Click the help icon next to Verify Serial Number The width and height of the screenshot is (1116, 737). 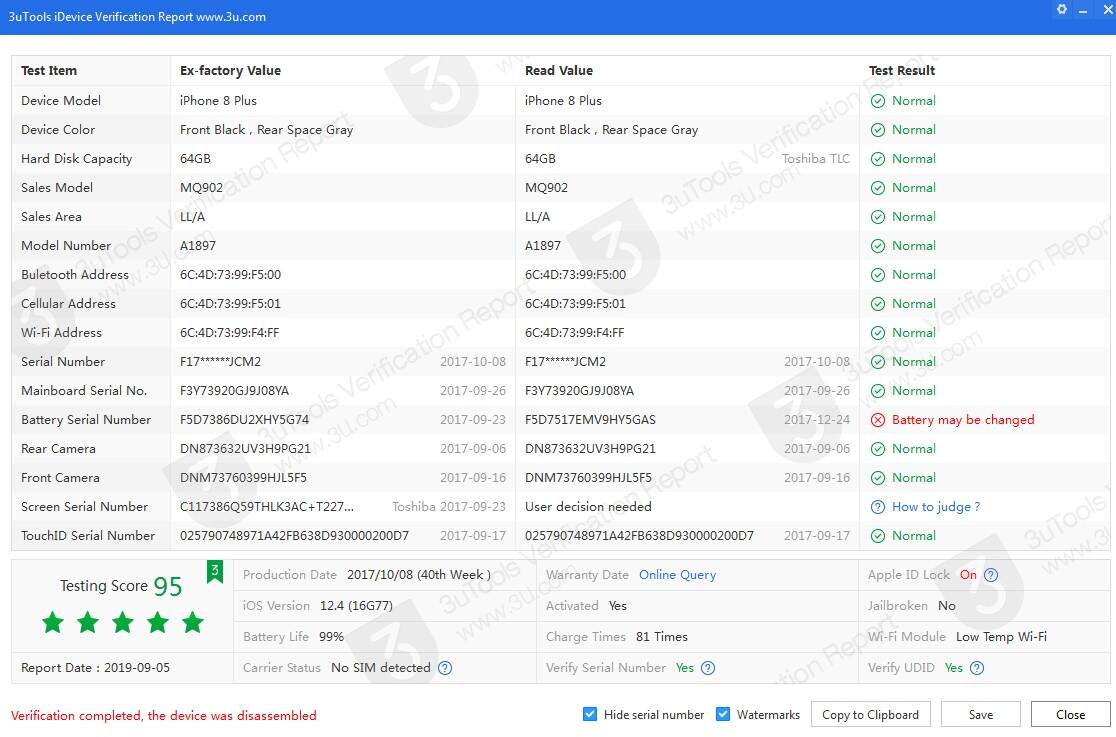pyautogui.click(x=708, y=668)
